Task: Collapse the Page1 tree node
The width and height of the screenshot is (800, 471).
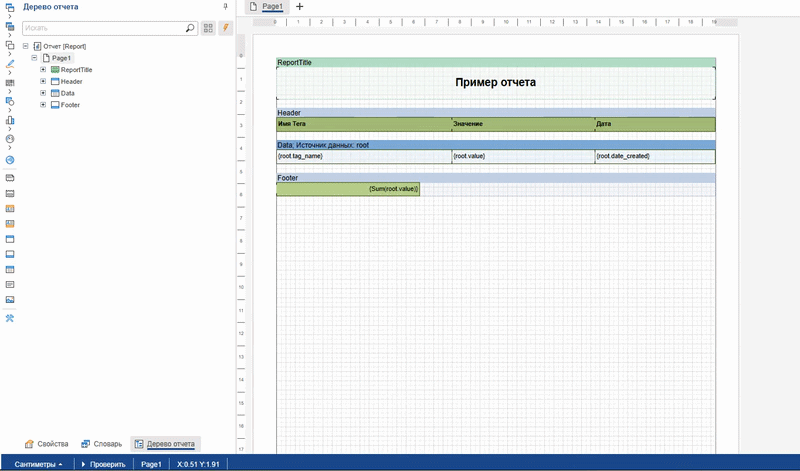Action: 34,58
